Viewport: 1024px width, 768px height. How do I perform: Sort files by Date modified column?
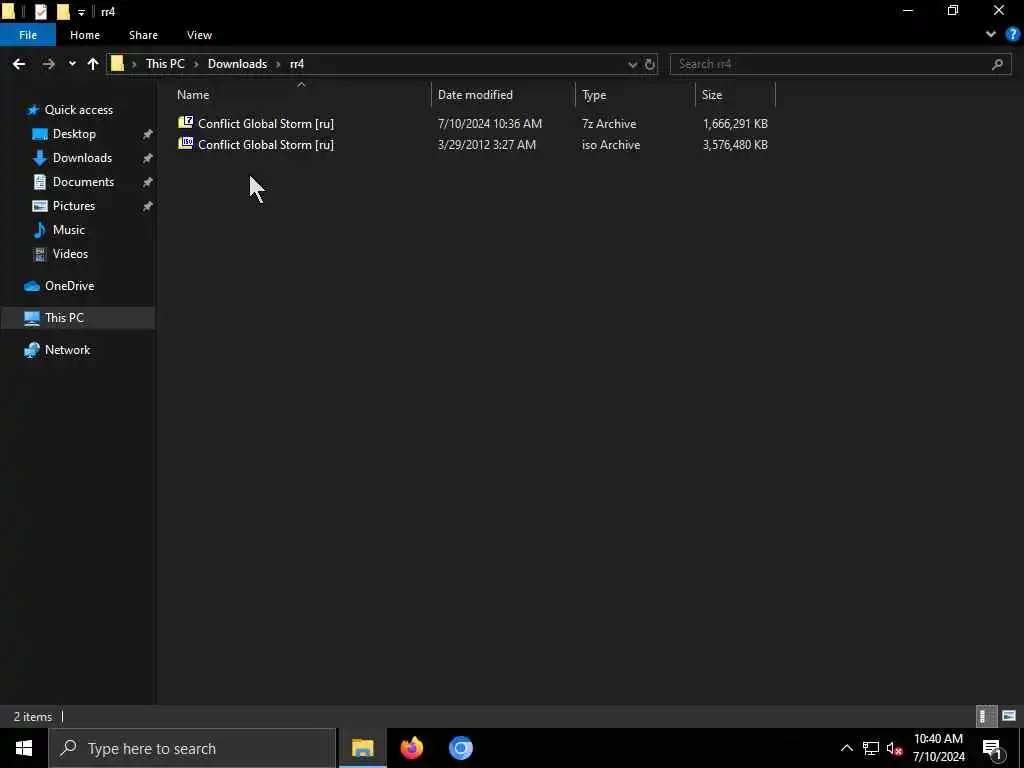(x=504, y=95)
